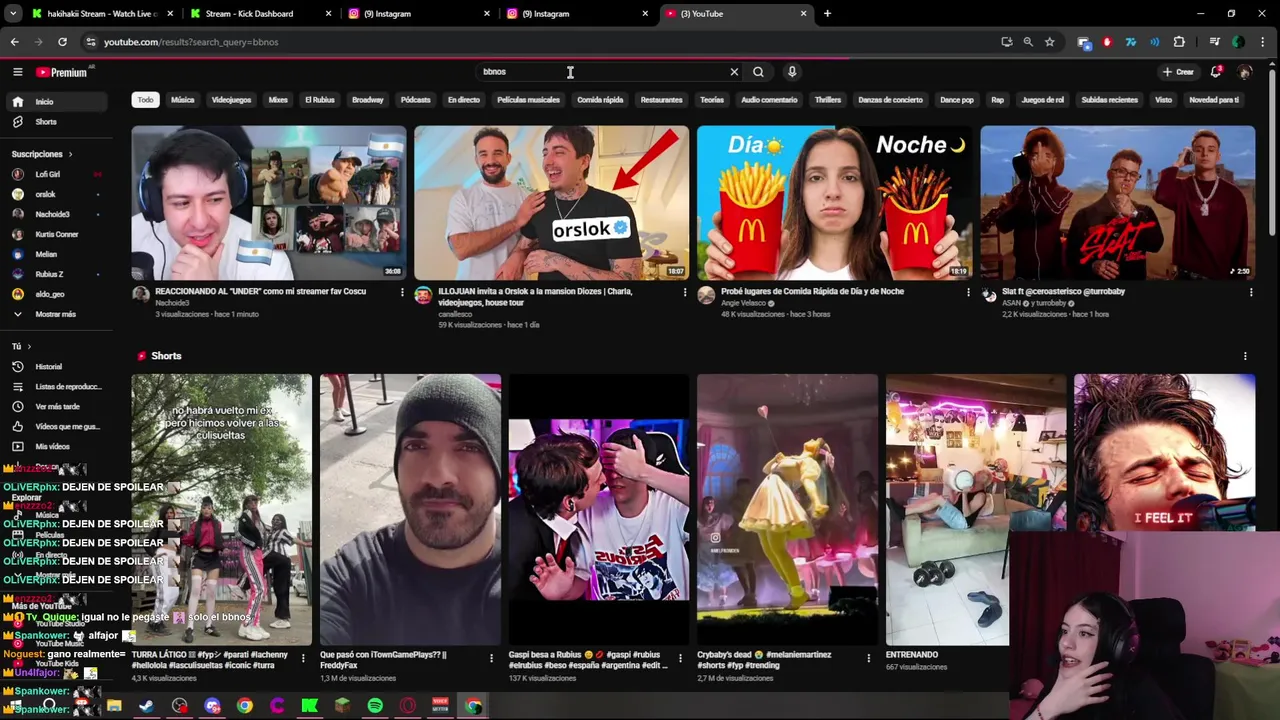Open a new browser tab
Screen dimensions: 1280x720
[x=827, y=14]
